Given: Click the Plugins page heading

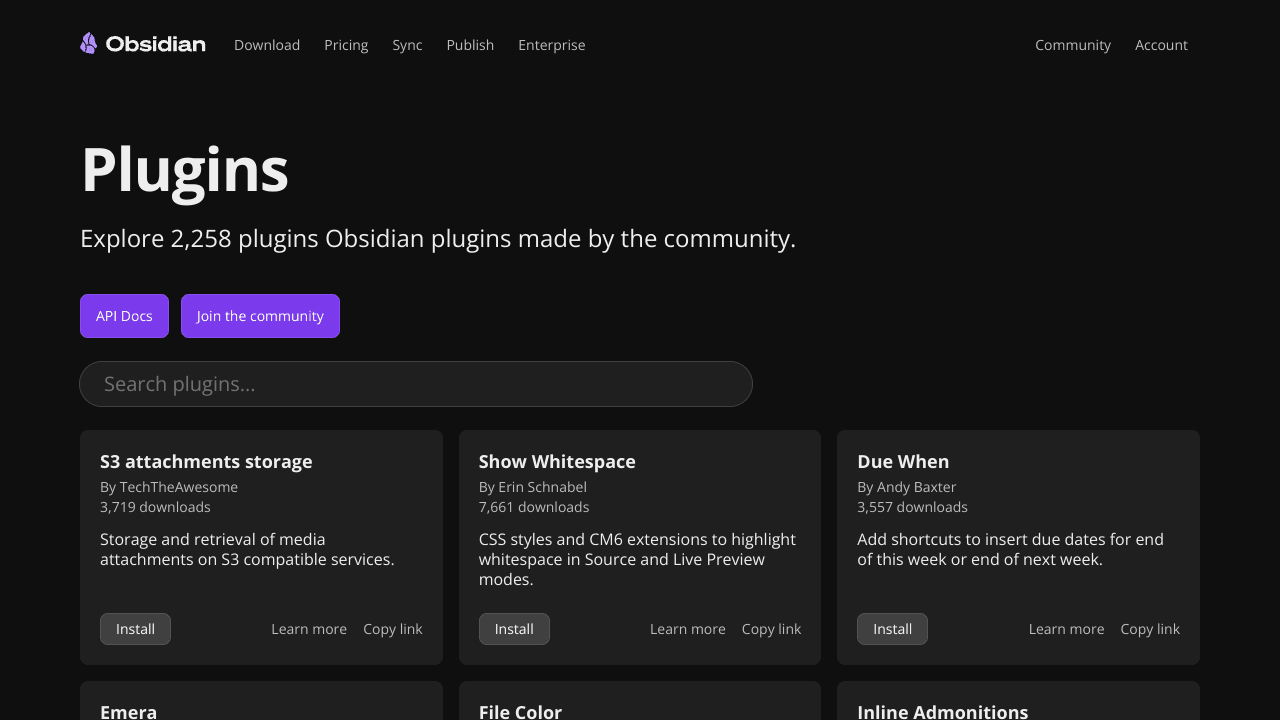Looking at the screenshot, I should [x=185, y=169].
